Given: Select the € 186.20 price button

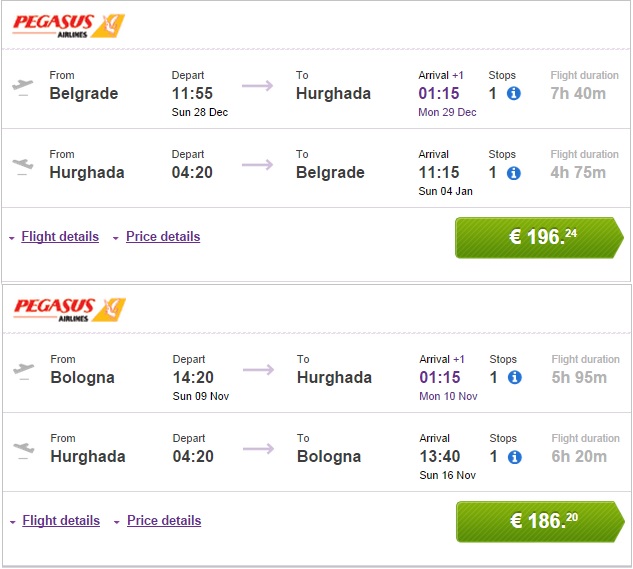Looking at the screenshot, I should pyautogui.click(x=538, y=522).
